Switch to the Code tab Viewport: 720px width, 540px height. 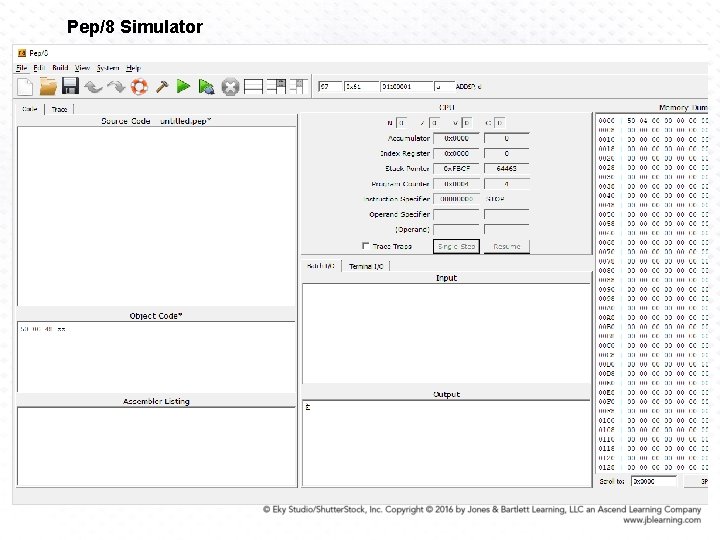pos(30,109)
